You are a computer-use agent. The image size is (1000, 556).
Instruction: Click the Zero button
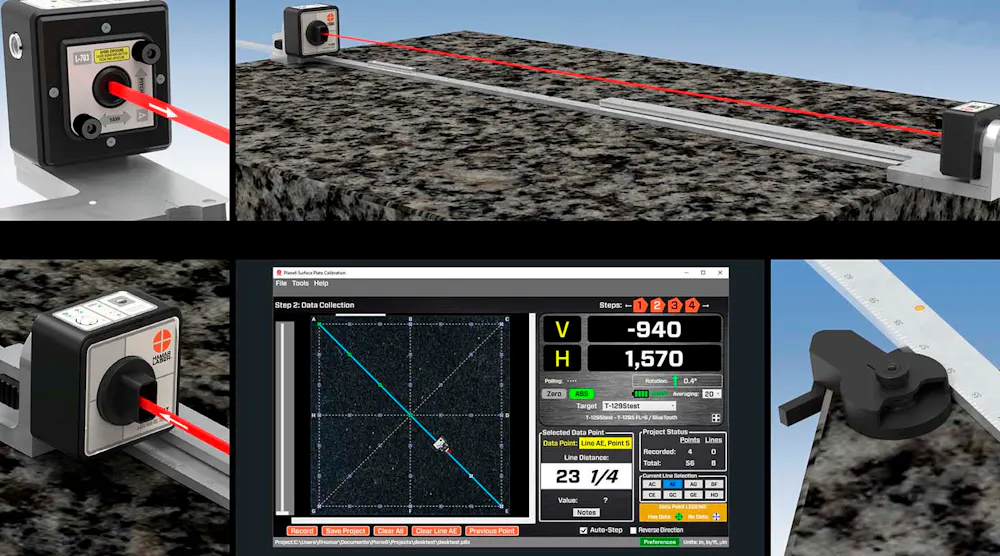coord(554,394)
